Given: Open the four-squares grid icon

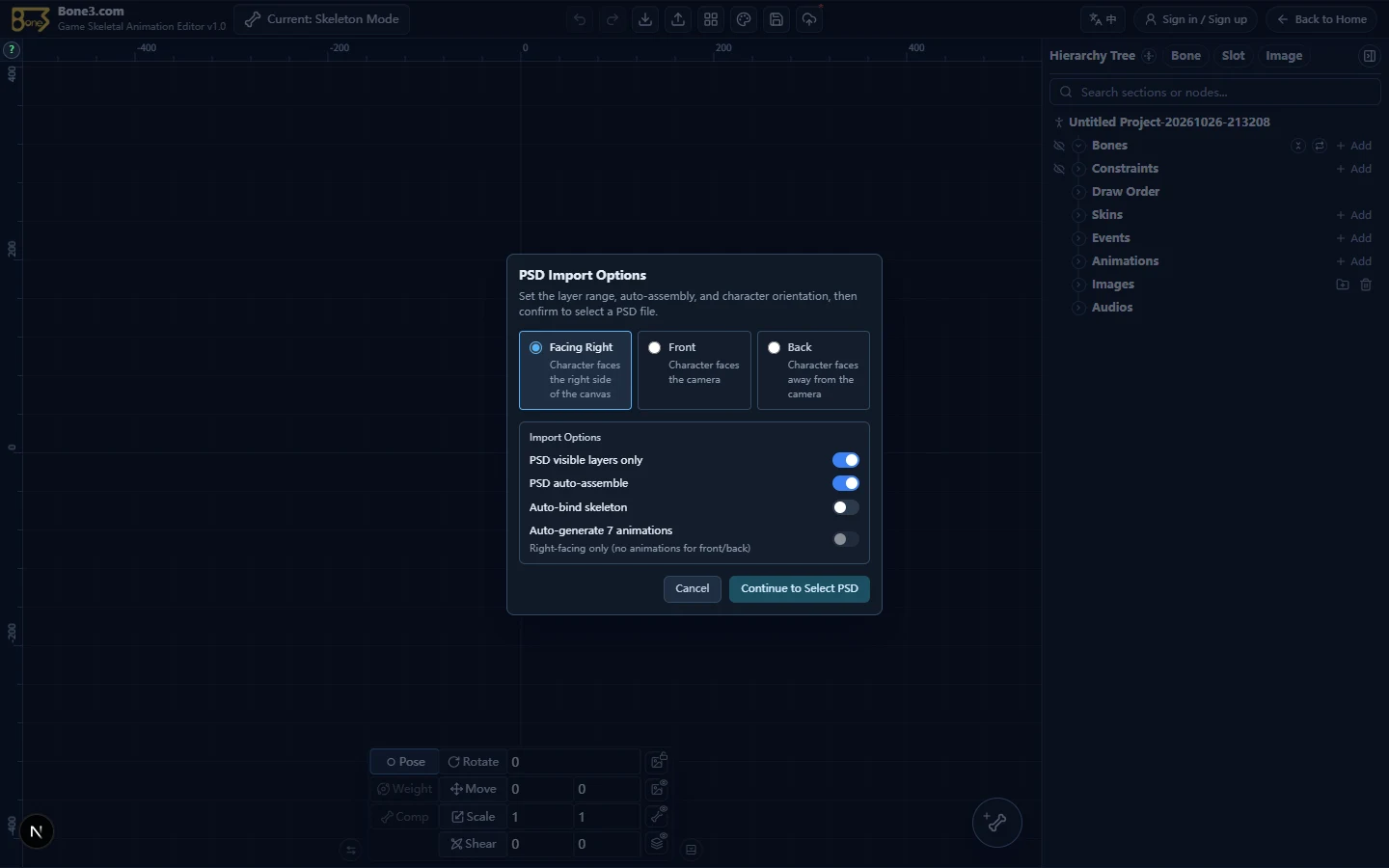Looking at the screenshot, I should click(711, 19).
